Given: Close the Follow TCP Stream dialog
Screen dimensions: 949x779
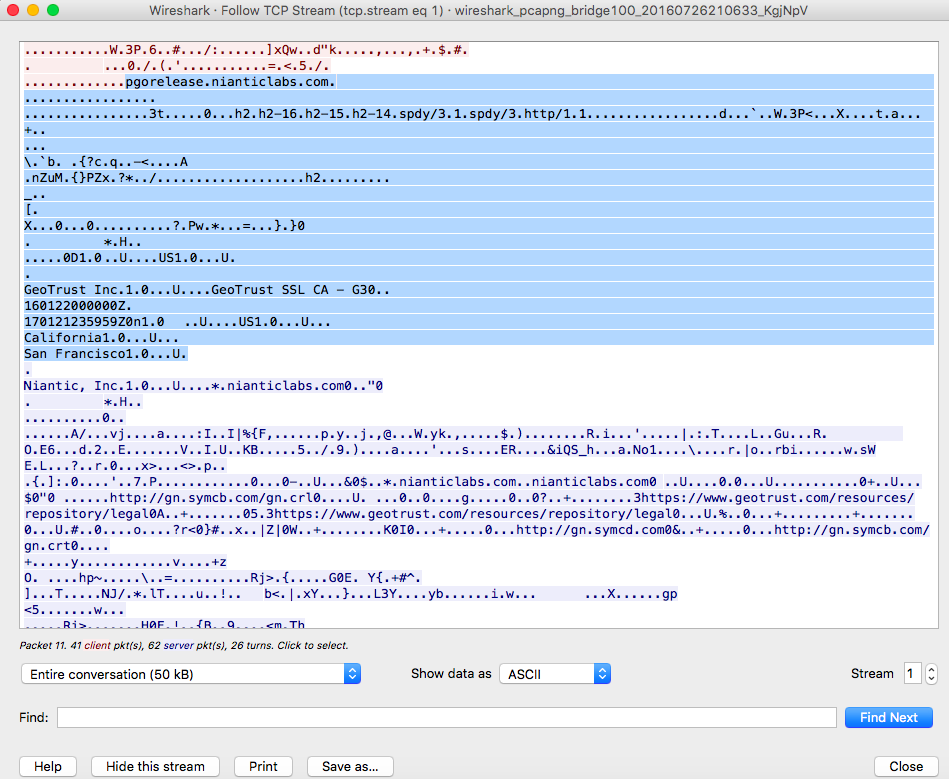Looking at the screenshot, I should point(906,766).
